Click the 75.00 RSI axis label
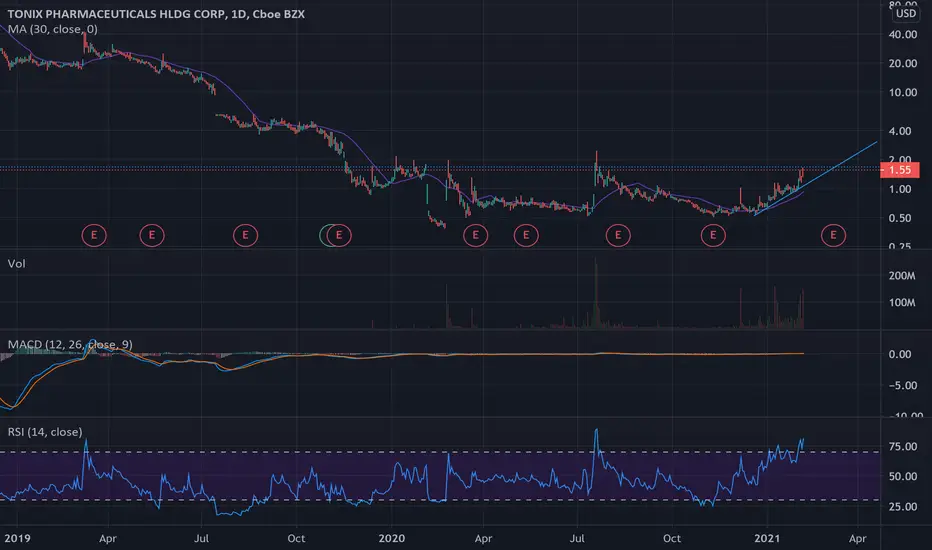The height and width of the screenshot is (550, 932). coord(903,447)
